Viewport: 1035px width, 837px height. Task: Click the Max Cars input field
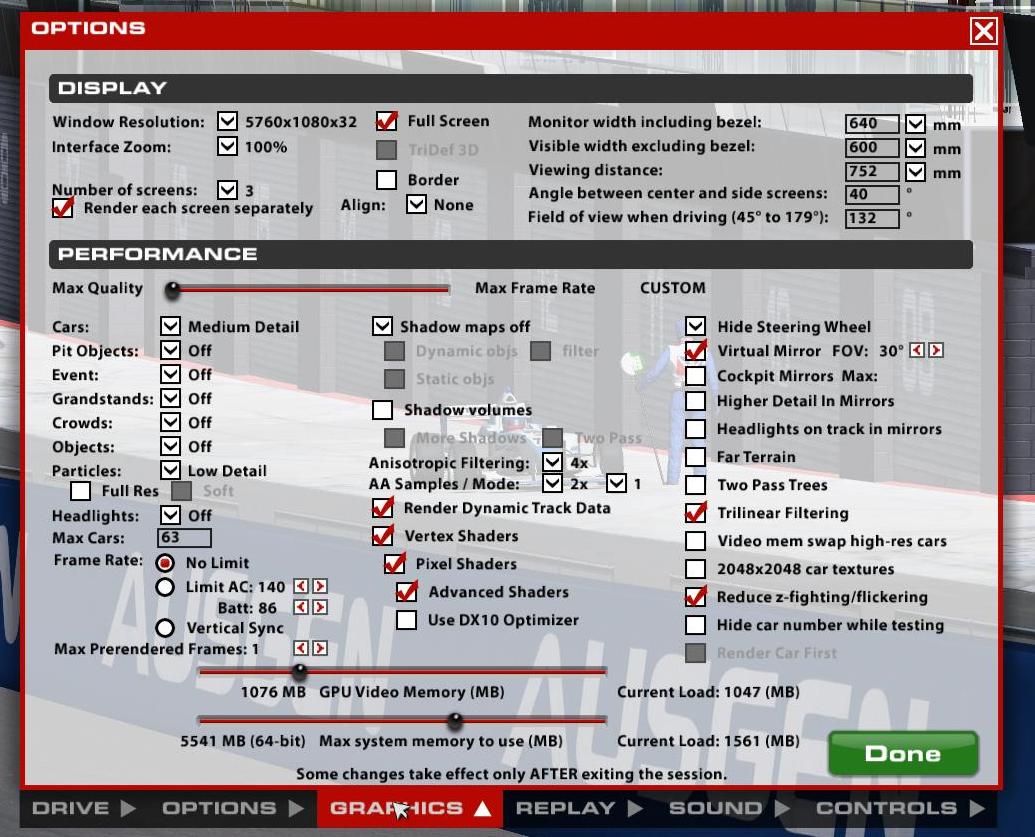click(x=184, y=538)
